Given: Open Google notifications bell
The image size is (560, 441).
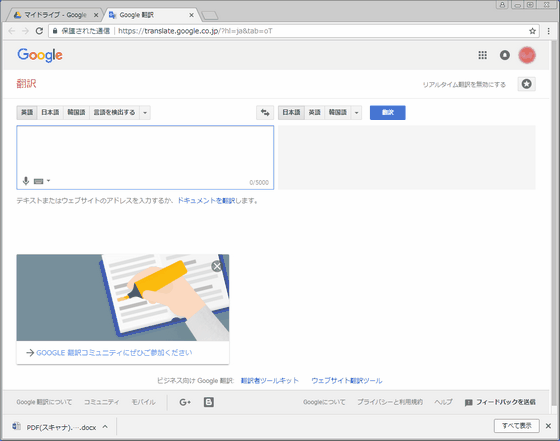Looking at the screenshot, I should pyautogui.click(x=505, y=55).
